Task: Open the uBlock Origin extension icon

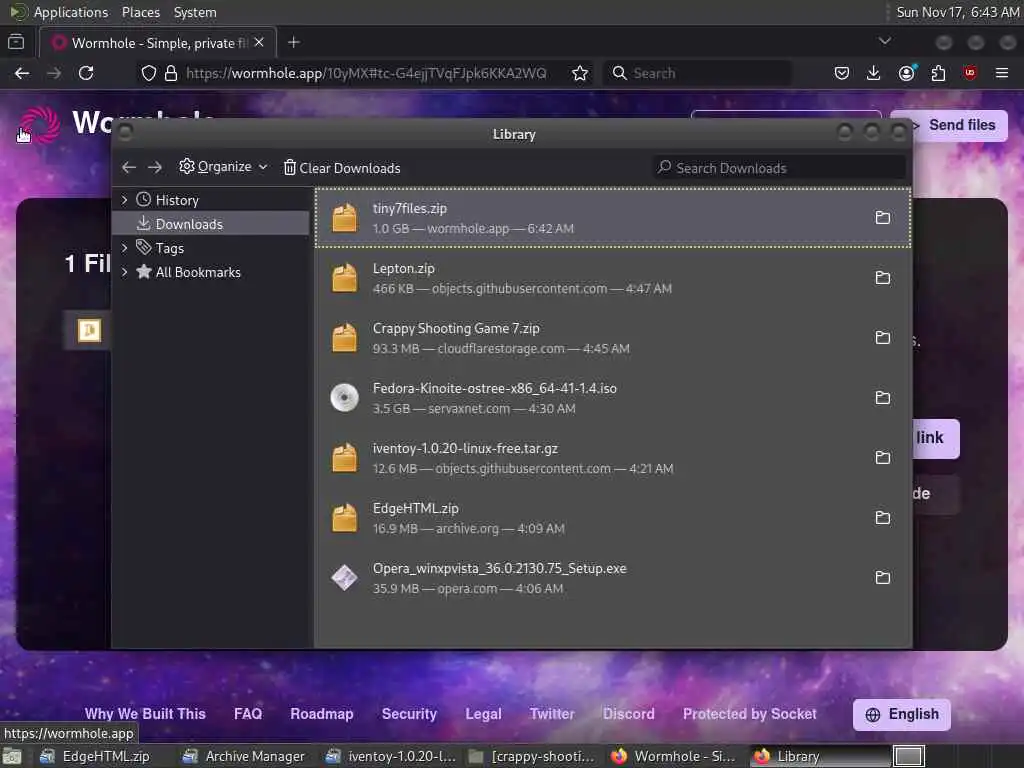Action: click(x=970, y=73)
